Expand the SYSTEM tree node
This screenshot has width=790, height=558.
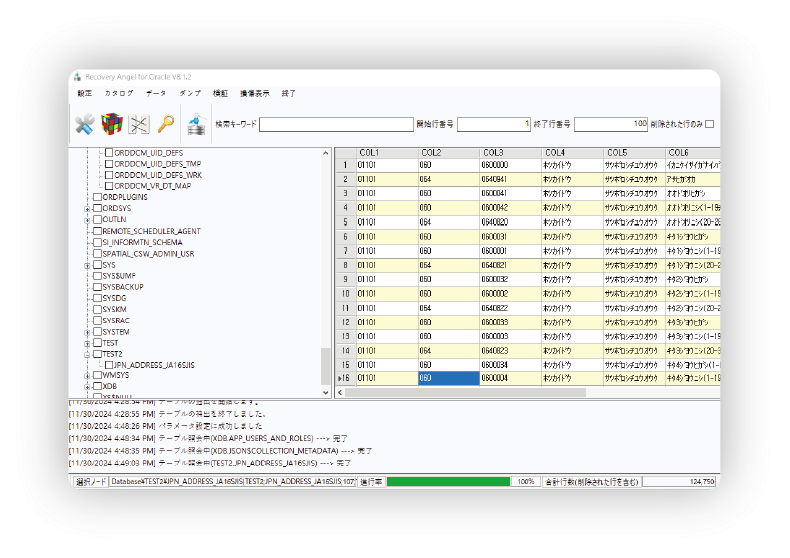[x=87, y=332]
